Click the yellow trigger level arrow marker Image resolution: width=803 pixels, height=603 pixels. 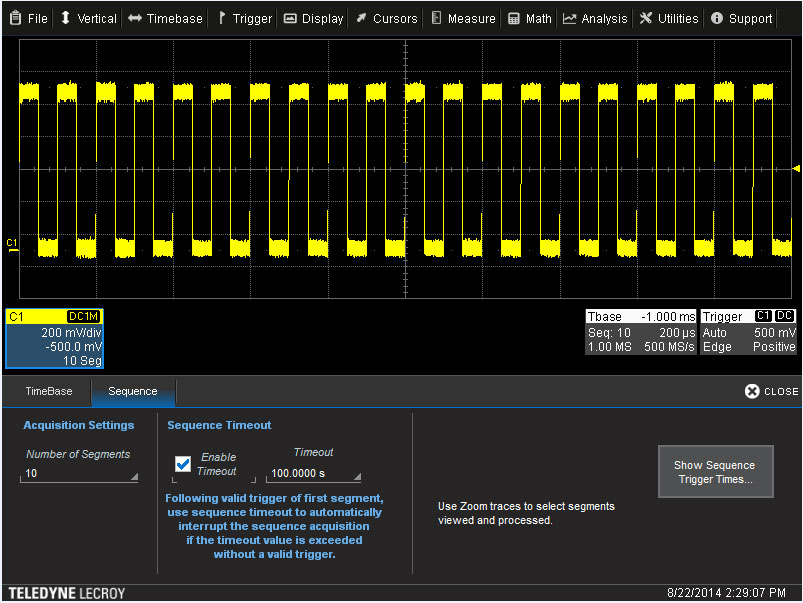(x=796, y=168)
